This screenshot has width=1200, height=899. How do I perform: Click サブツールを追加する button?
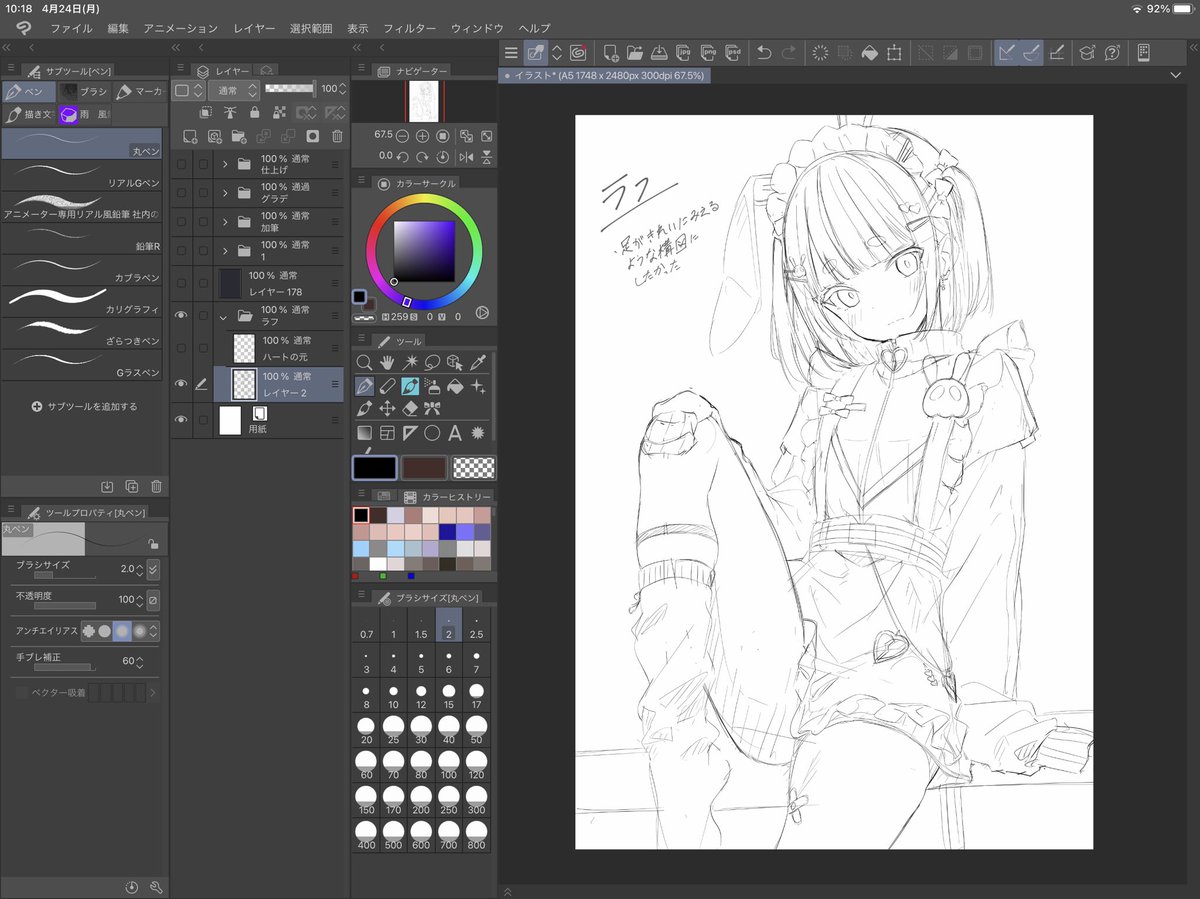coord(84,407)
